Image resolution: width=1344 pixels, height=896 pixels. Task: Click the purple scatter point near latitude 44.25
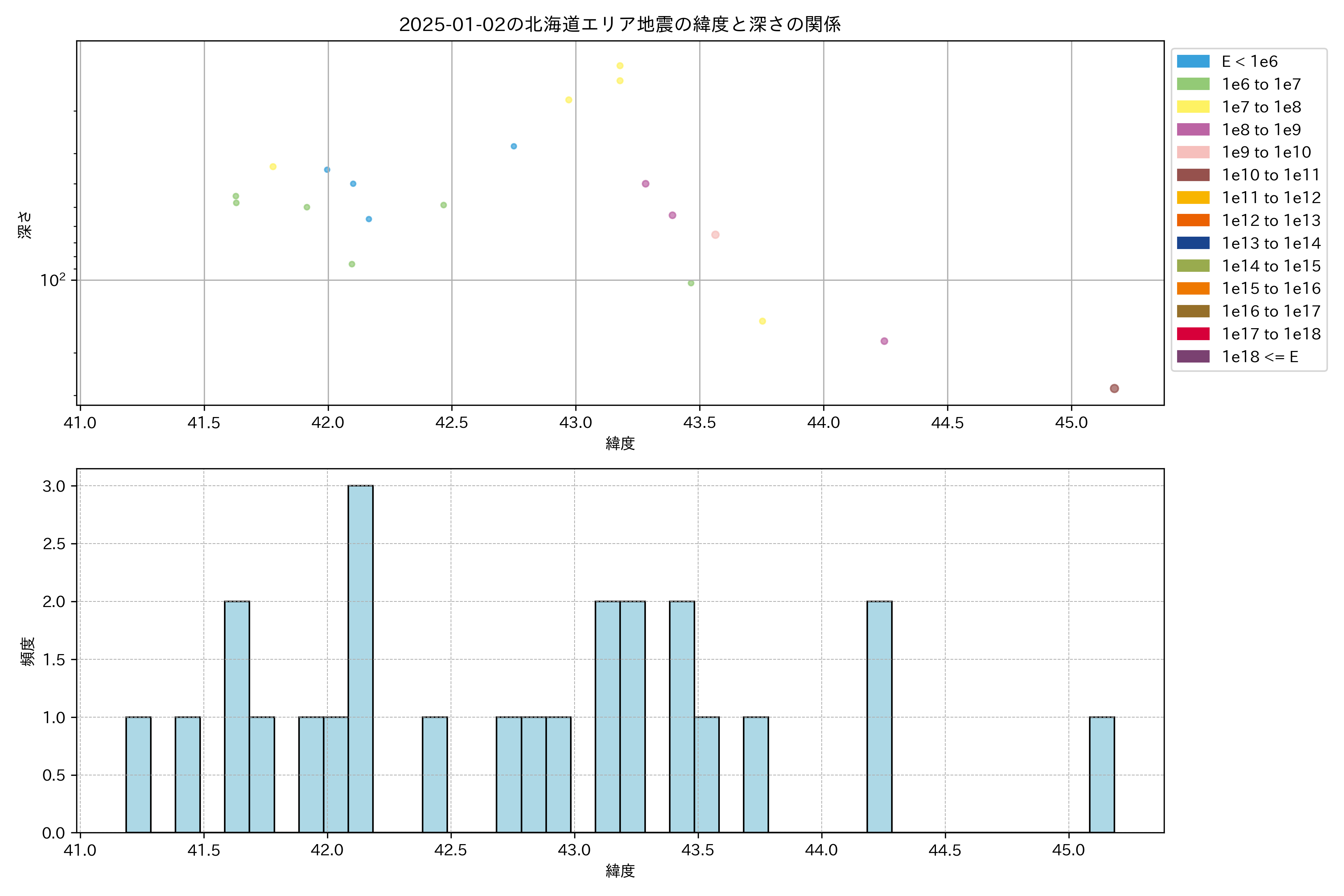click(x=884, y=341)
